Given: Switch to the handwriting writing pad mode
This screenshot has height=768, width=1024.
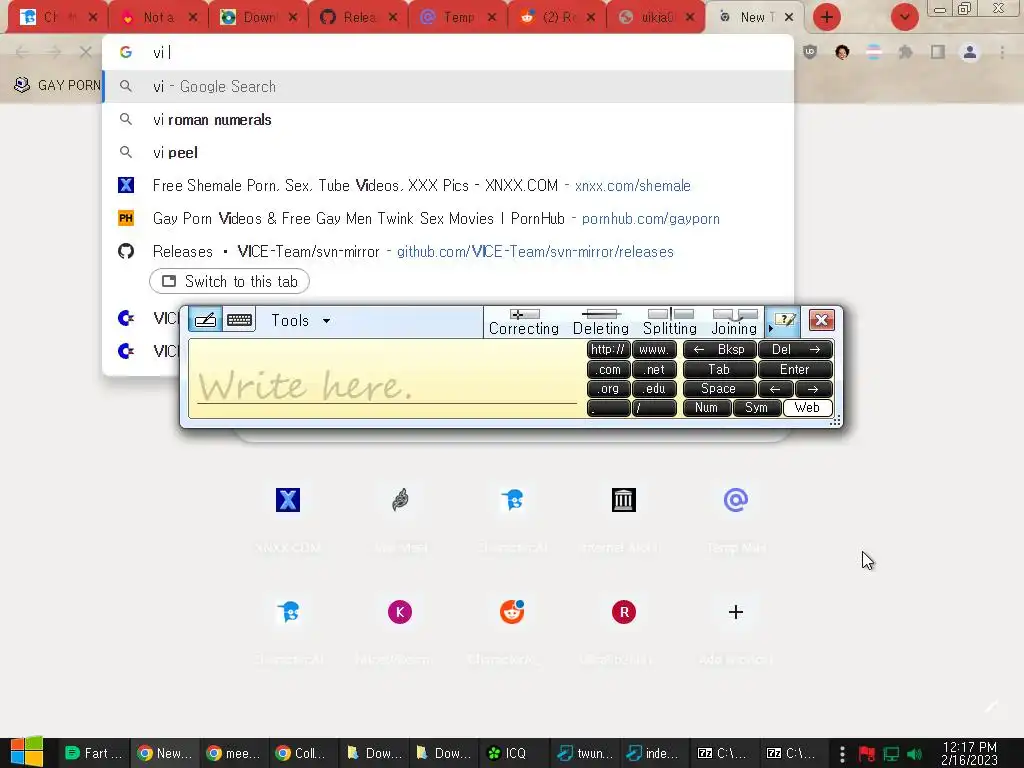Looking at the screenshot, I should 205,320.
